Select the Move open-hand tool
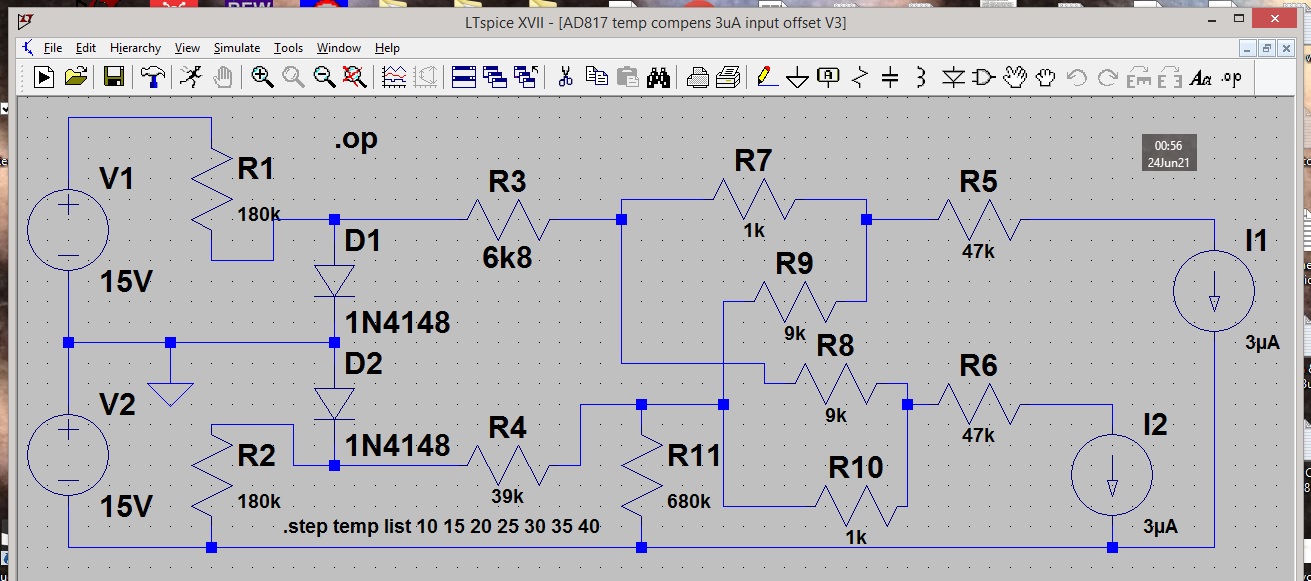1311x581 pixels. click(1016, 77)
